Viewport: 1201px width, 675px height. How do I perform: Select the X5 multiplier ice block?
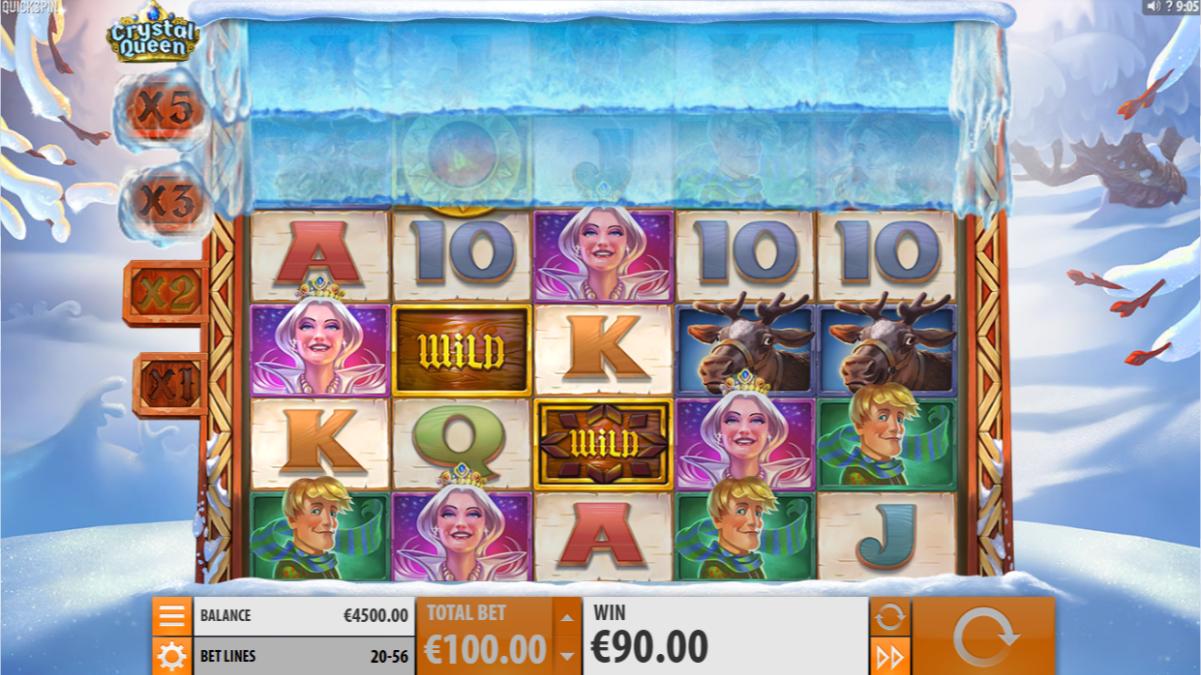[x=163, y=109]
